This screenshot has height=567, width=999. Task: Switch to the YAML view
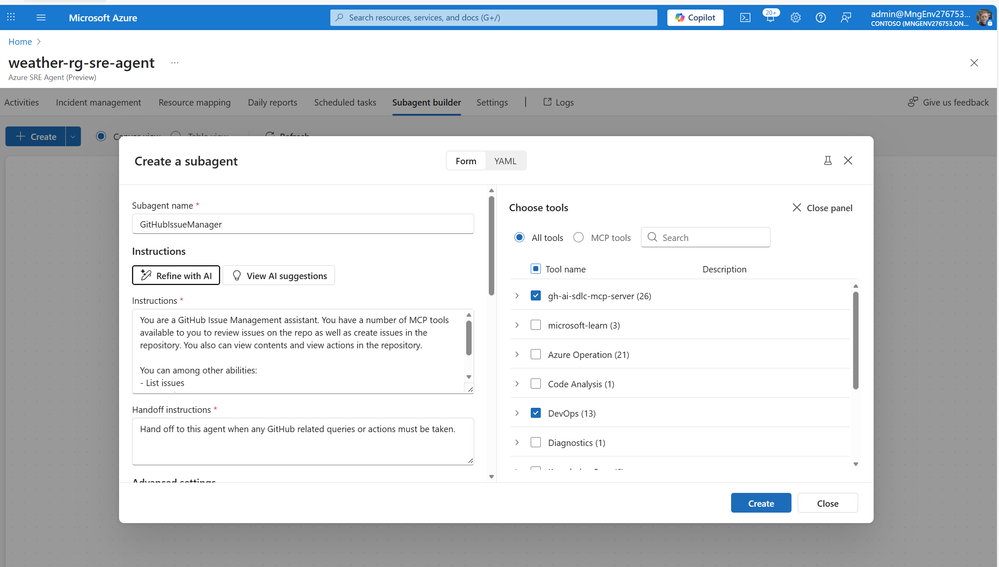coord(505,161)
